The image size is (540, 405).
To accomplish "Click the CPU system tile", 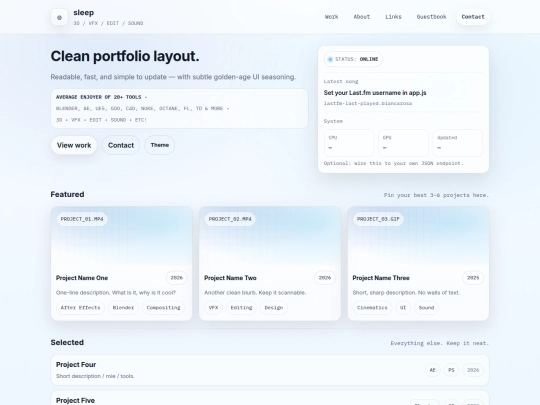I will tap(349, 143).
